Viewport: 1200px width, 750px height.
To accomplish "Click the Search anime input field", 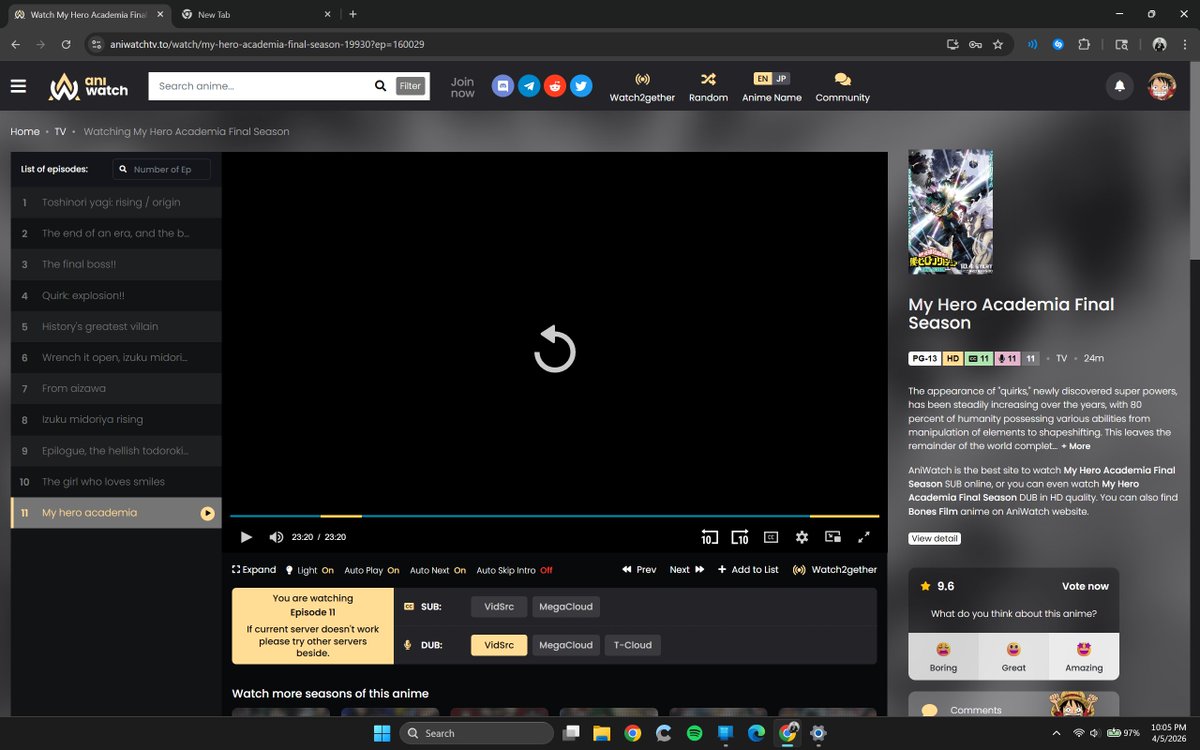I will [x=260, y=86].
